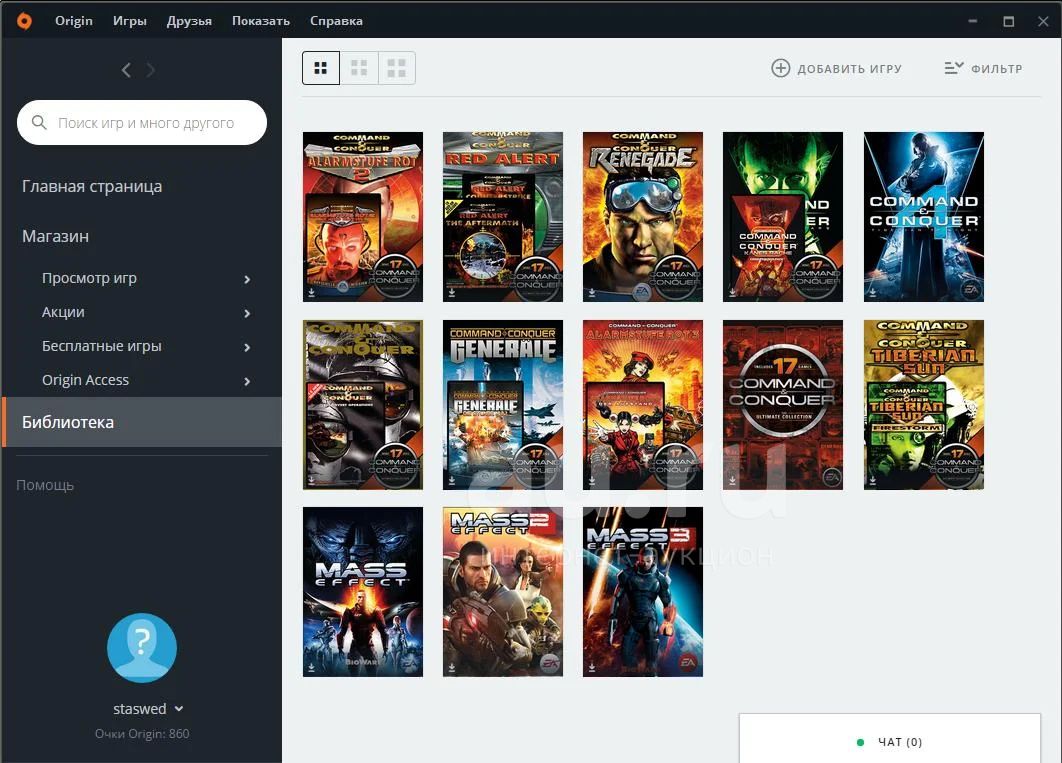This screenshot has width=1062, height=763.
Task: Open Origin Access item
Action: [x=85, y=380]
